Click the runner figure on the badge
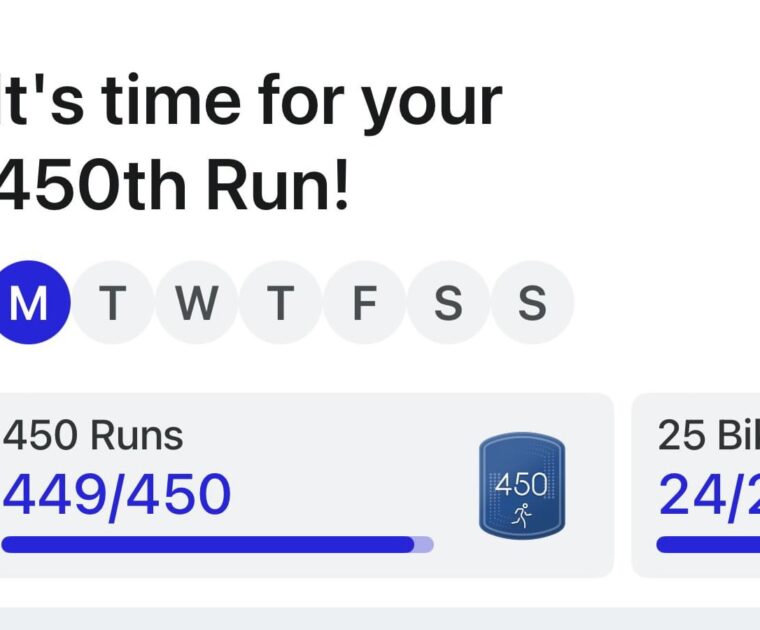 pos(521,515)
